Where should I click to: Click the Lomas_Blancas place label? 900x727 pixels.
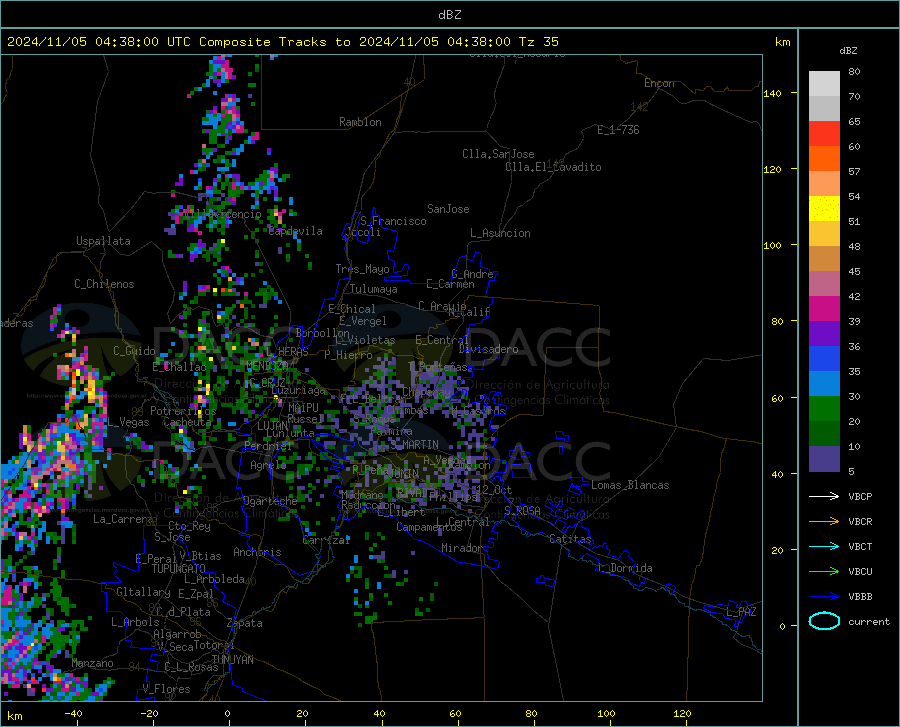point(630,485)
